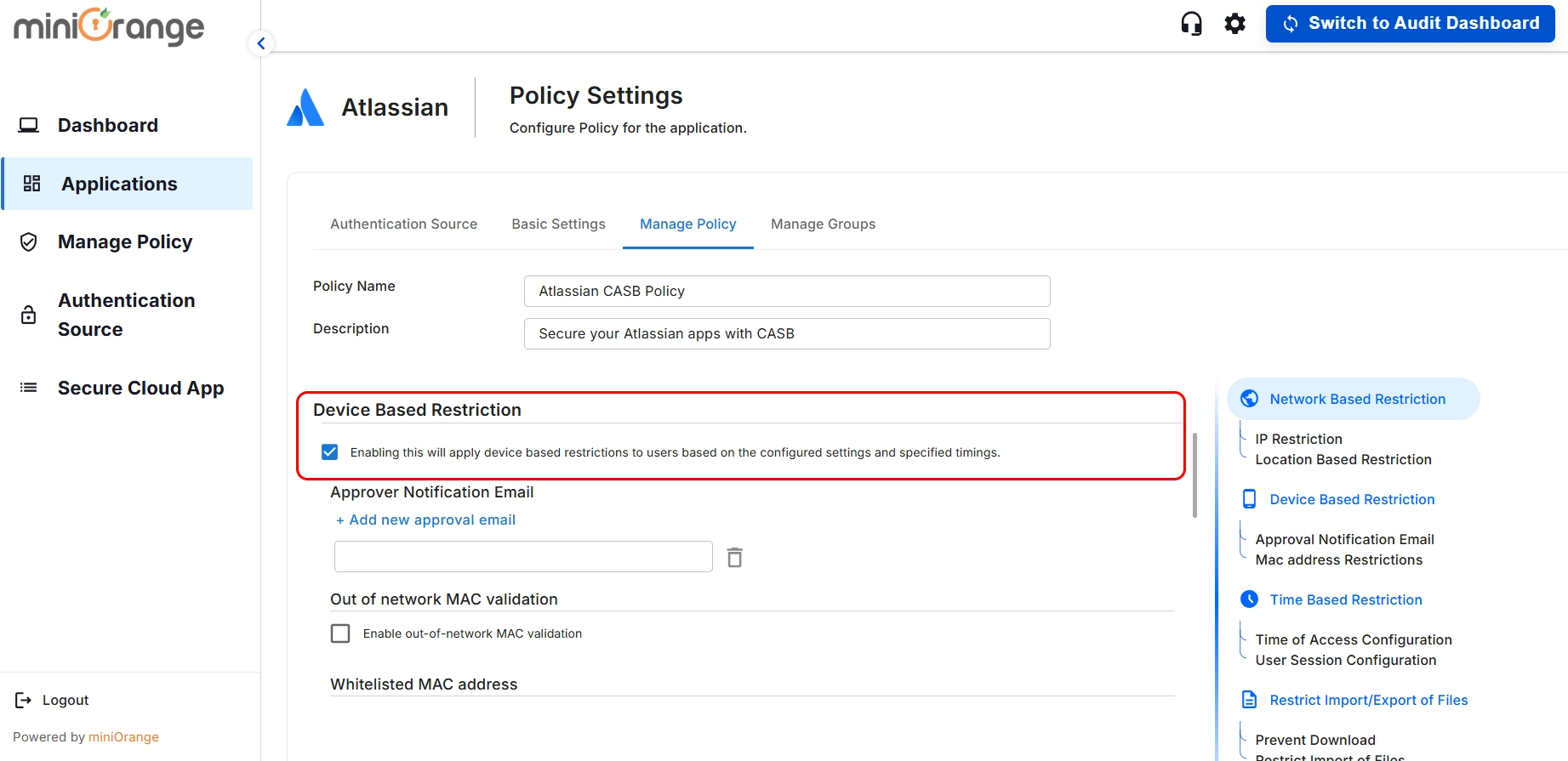Click the policy section vertical scrollbar

point(1195,475)
